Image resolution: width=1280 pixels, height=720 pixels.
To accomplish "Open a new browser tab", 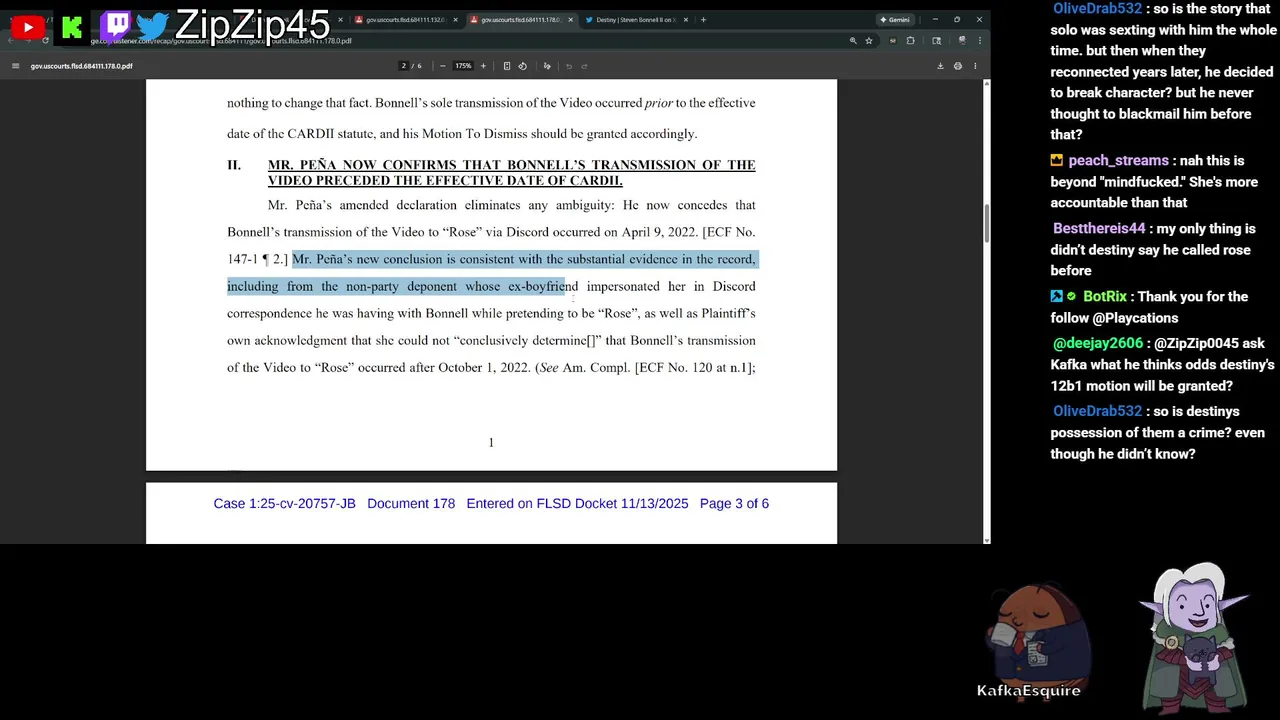I will point(703,19).
